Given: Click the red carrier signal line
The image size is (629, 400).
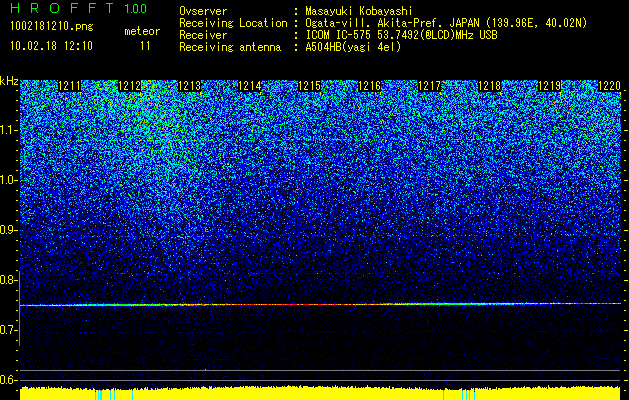Looking at the screenshot, I should click(321, 305).
